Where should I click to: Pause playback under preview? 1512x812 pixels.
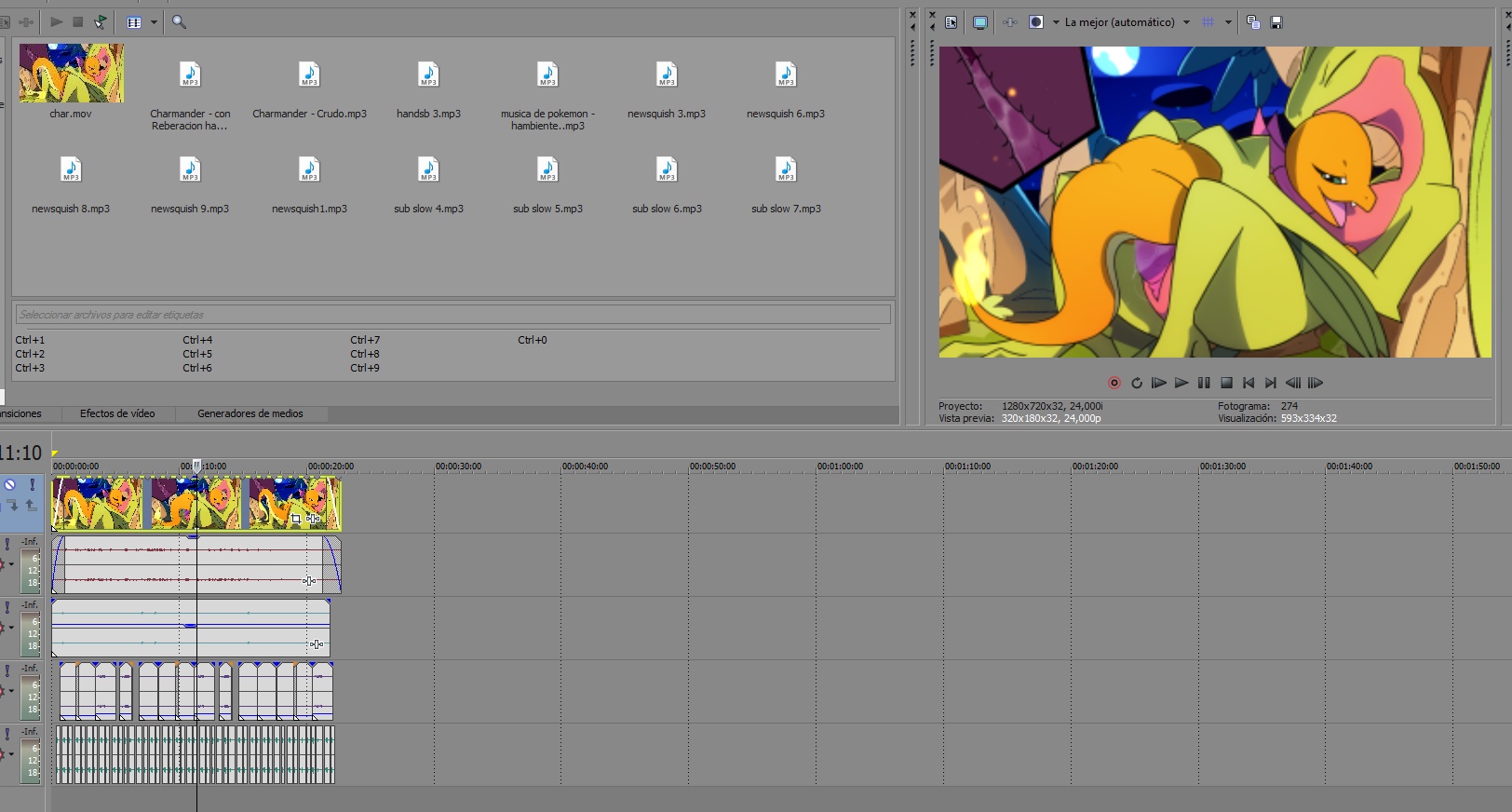click(x=1204, y=383)
